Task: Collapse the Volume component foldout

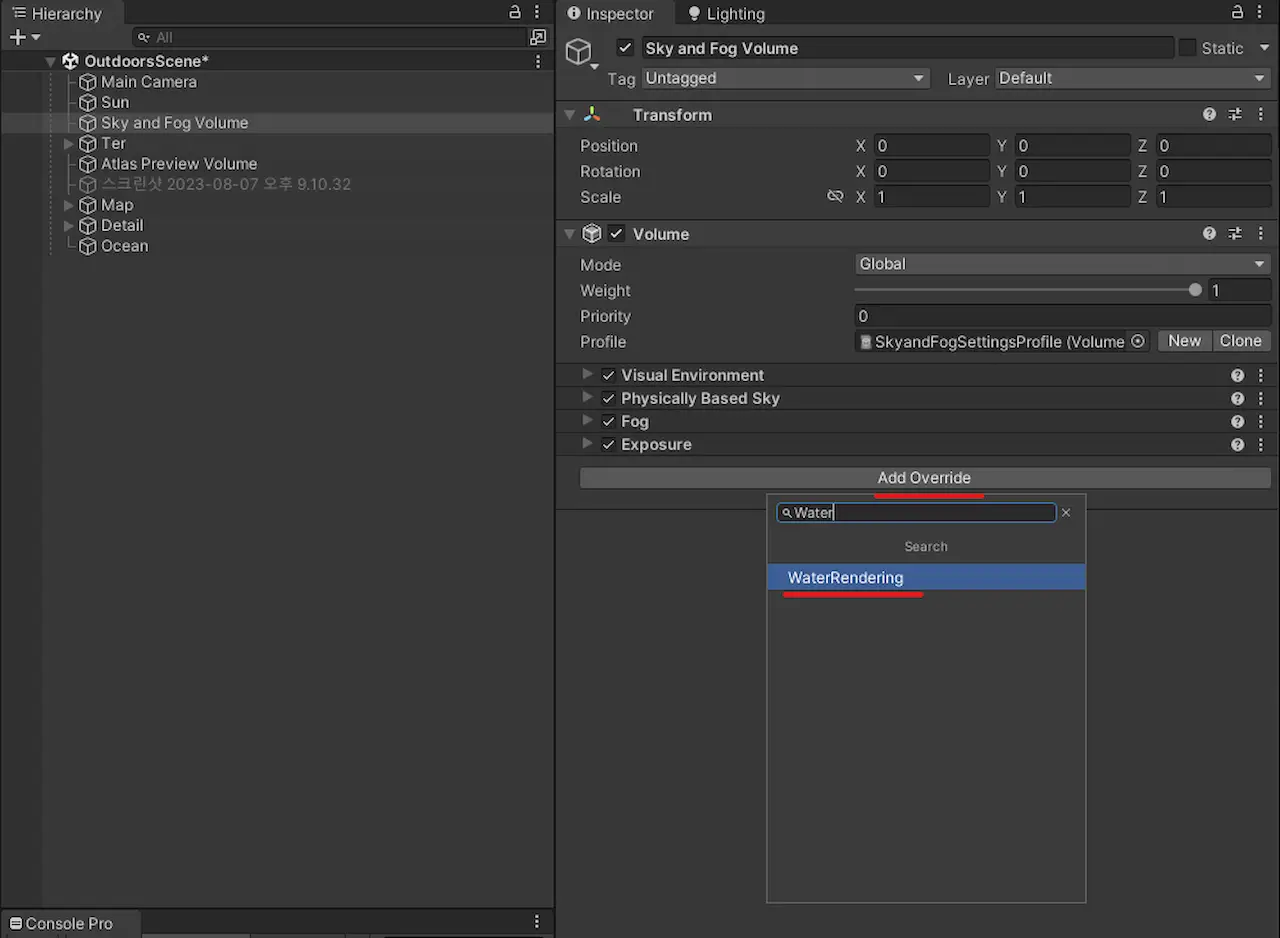Action: 569,234
